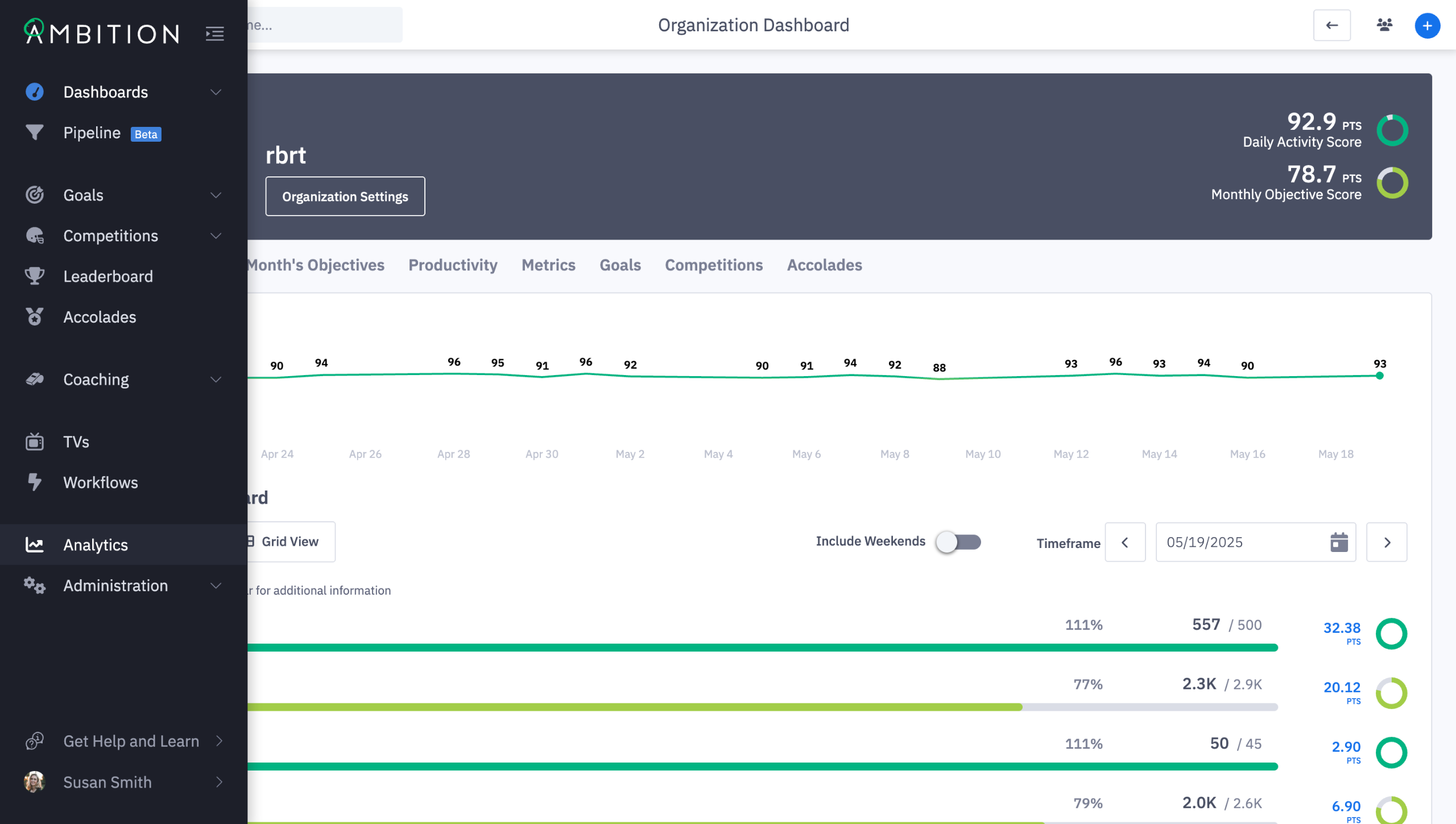The width and height of the screenshot is (1456, 824).
Task: Click the Pipeline funnel icon
Action: [35, 133]
